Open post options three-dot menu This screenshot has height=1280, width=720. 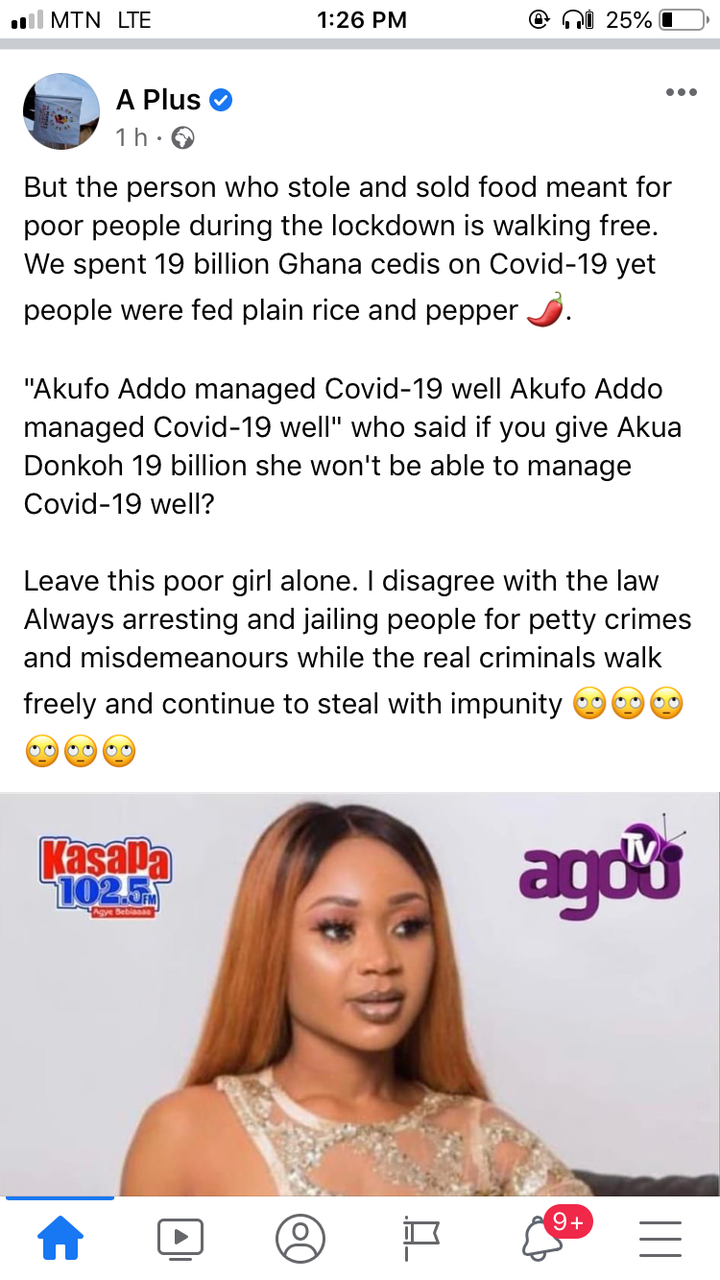[x=681, y=93]
